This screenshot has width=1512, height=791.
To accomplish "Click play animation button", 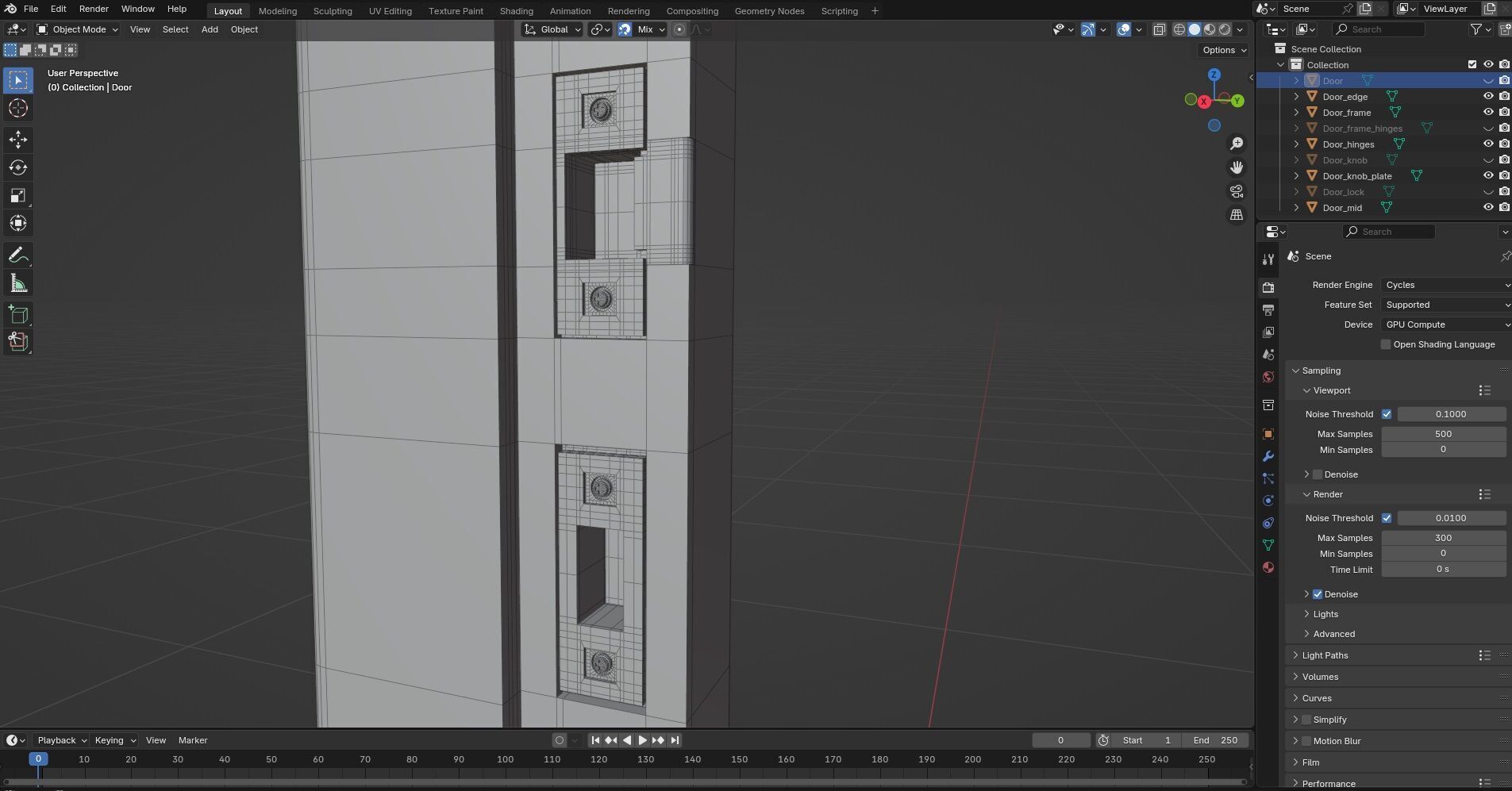I will tap(643, 740).
